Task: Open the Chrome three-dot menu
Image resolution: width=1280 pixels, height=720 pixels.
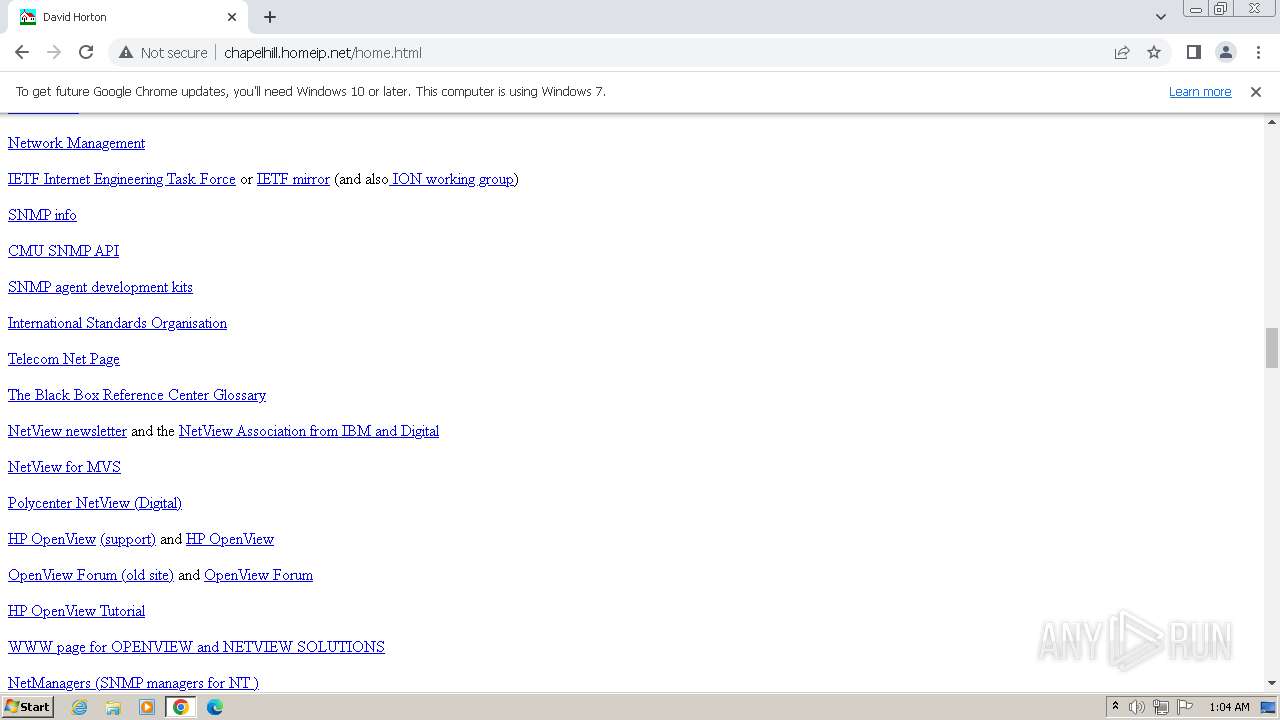Action: click(1258, 52)
